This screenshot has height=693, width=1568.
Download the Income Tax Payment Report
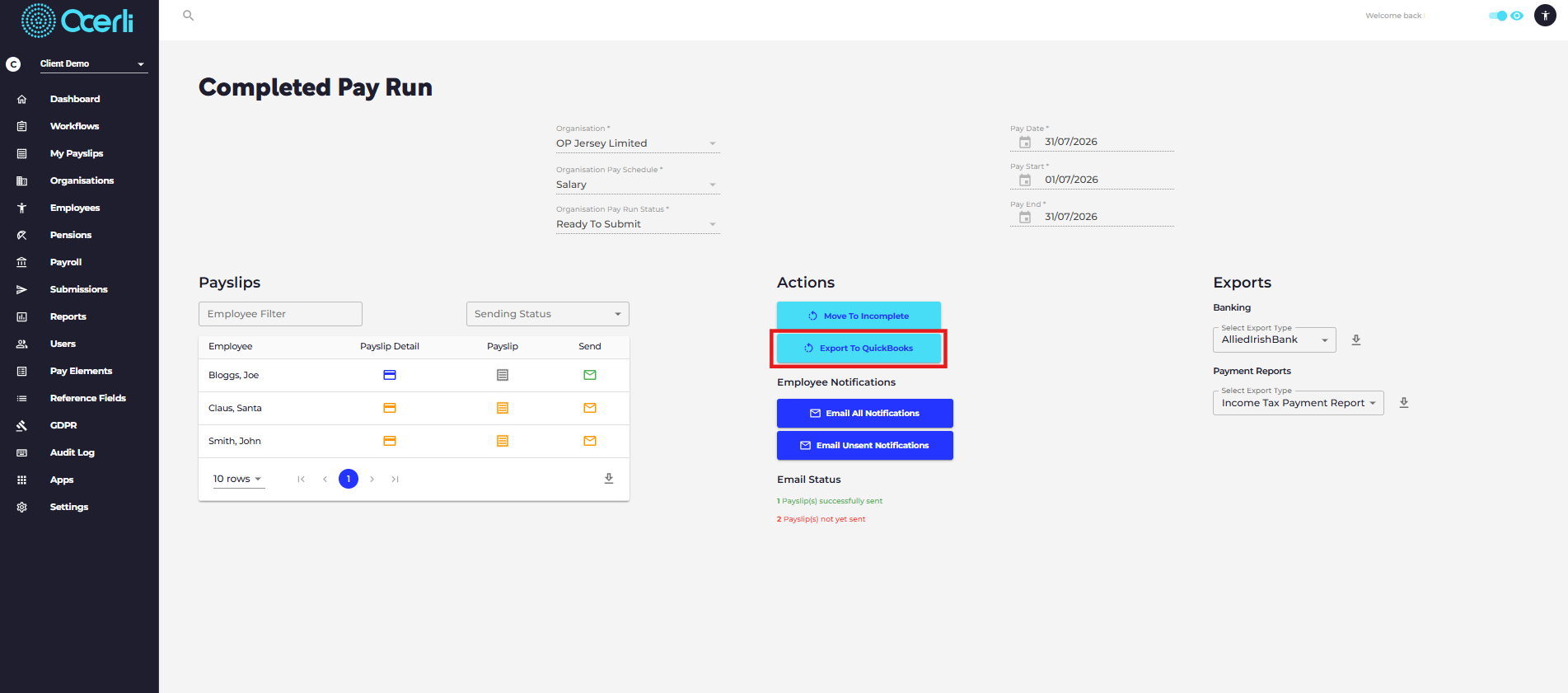pos(1404,403)
